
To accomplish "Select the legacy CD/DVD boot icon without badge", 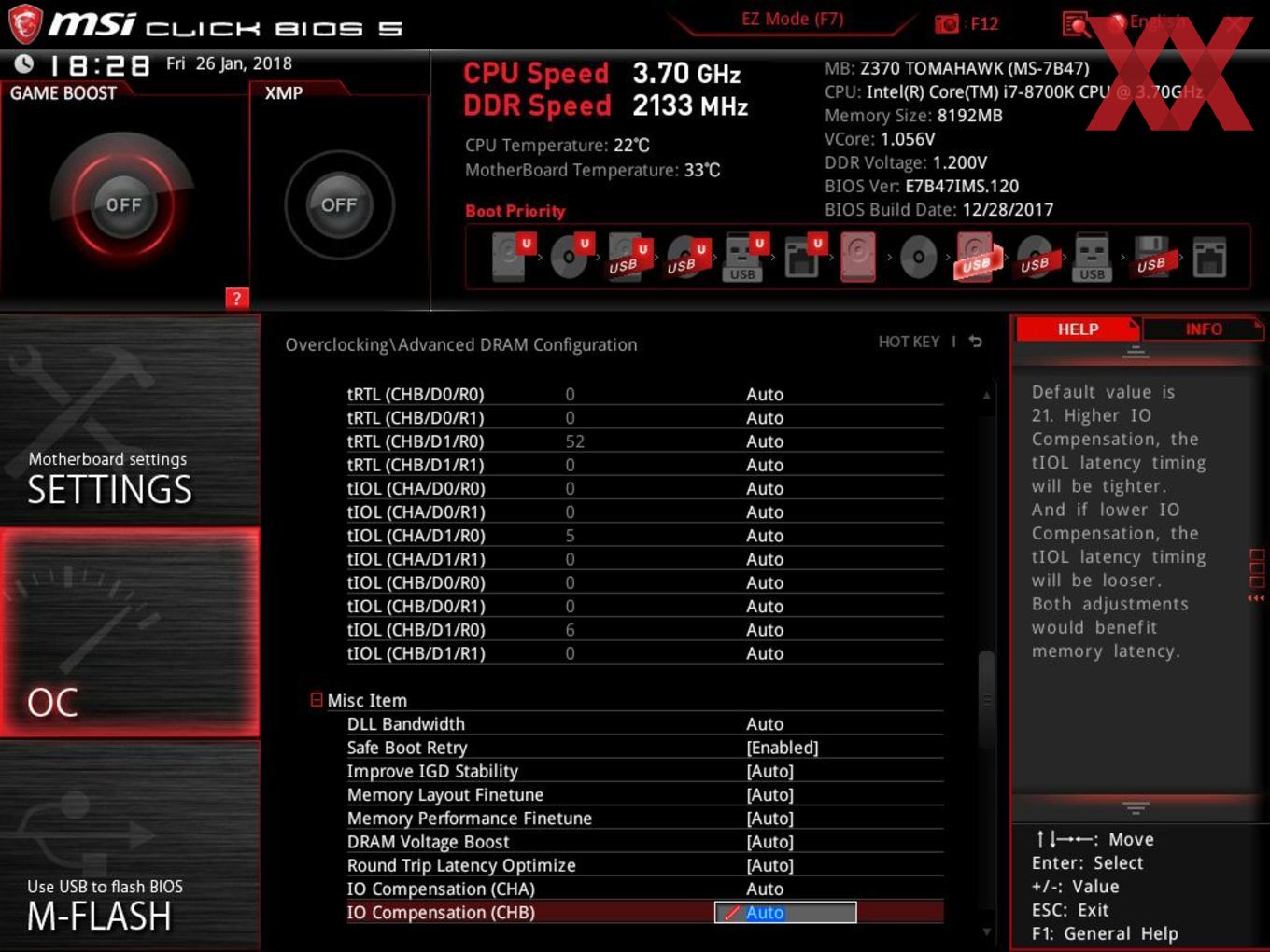I will tap(918, 257).
